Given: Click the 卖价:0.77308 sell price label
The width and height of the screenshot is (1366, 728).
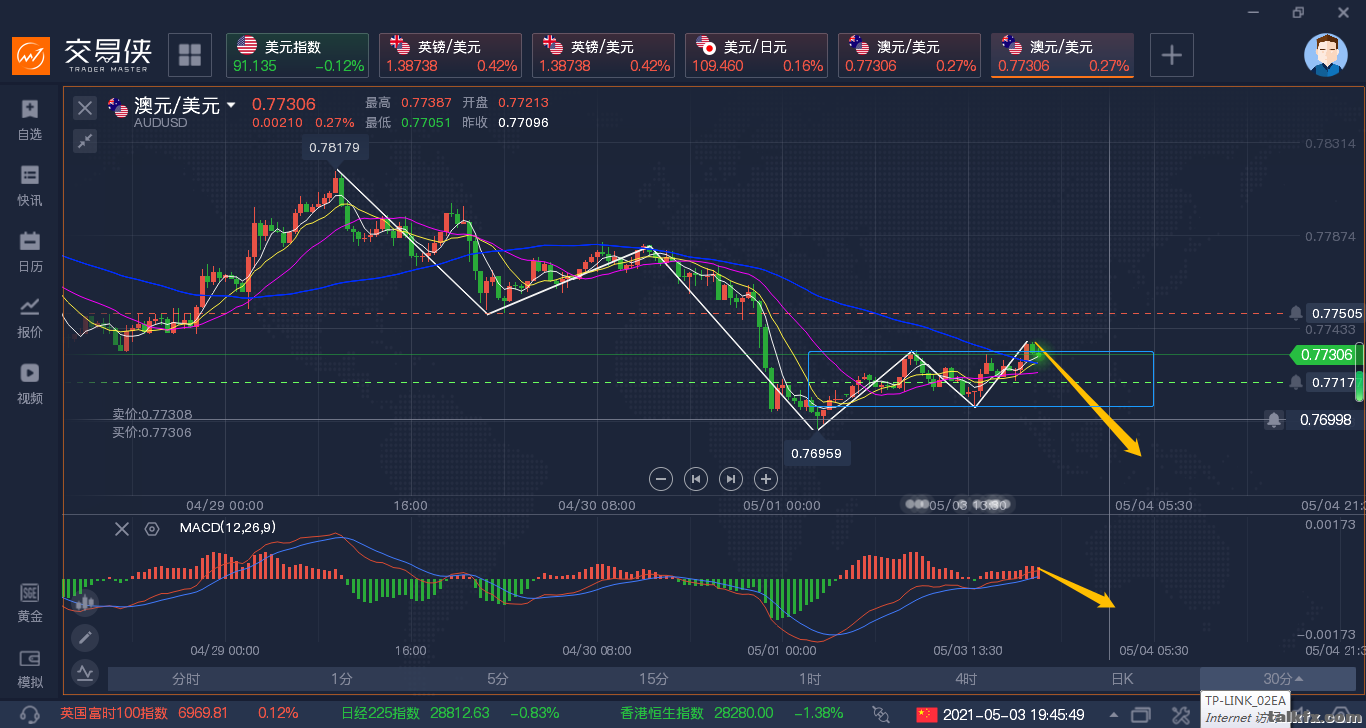Looking at the screenshot, I should click(152, 414).
